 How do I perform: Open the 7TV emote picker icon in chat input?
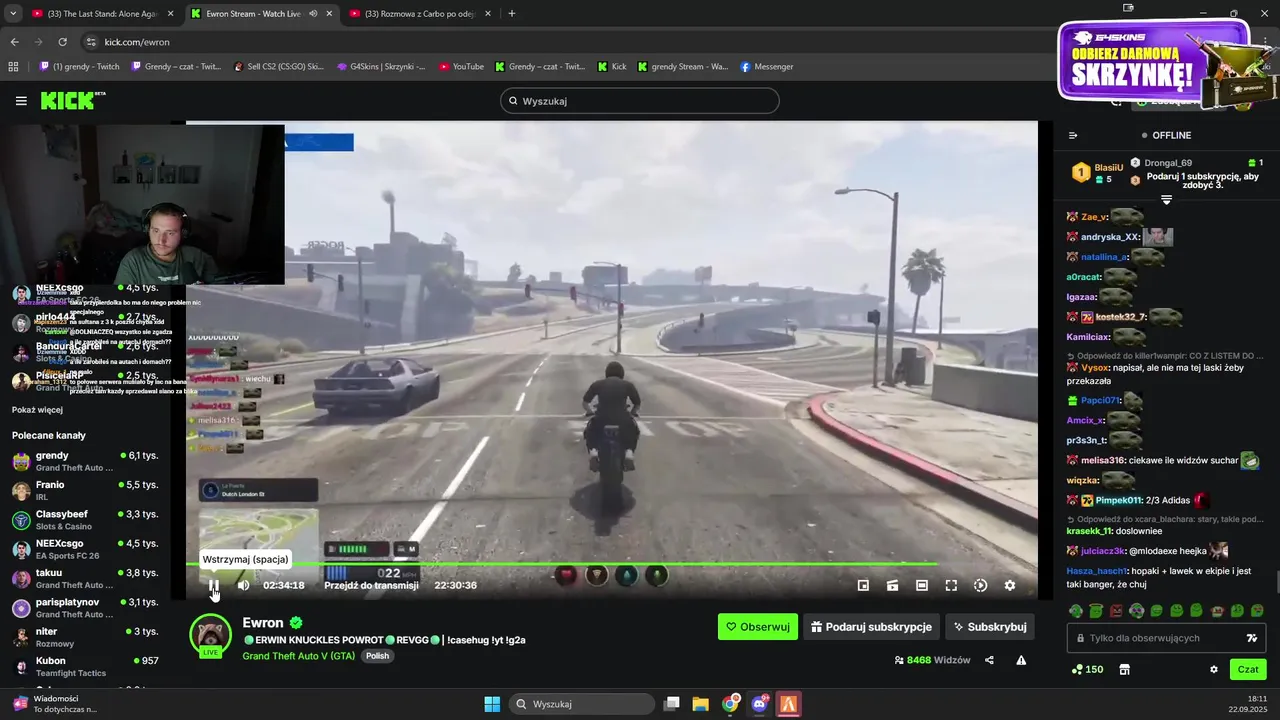point(1251,638)
